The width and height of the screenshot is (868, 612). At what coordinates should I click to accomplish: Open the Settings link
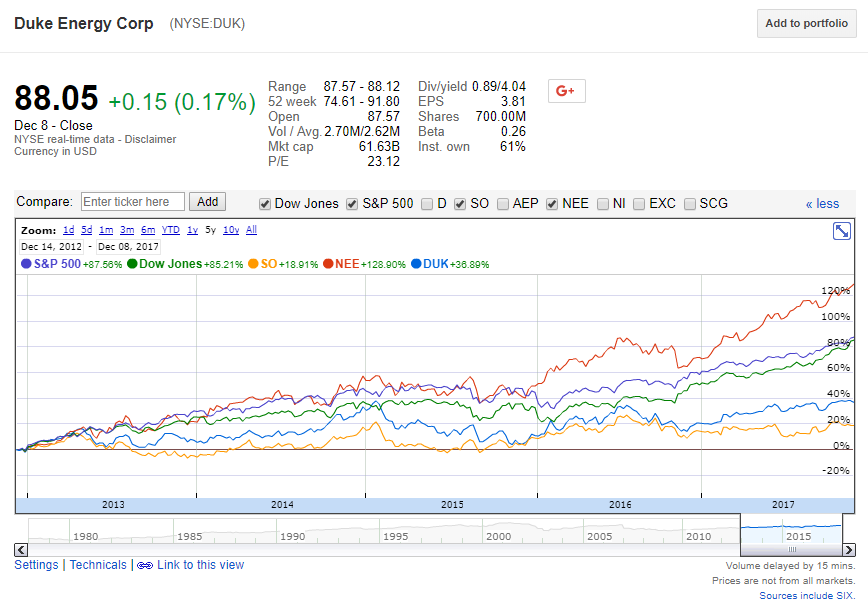(36, 565)
